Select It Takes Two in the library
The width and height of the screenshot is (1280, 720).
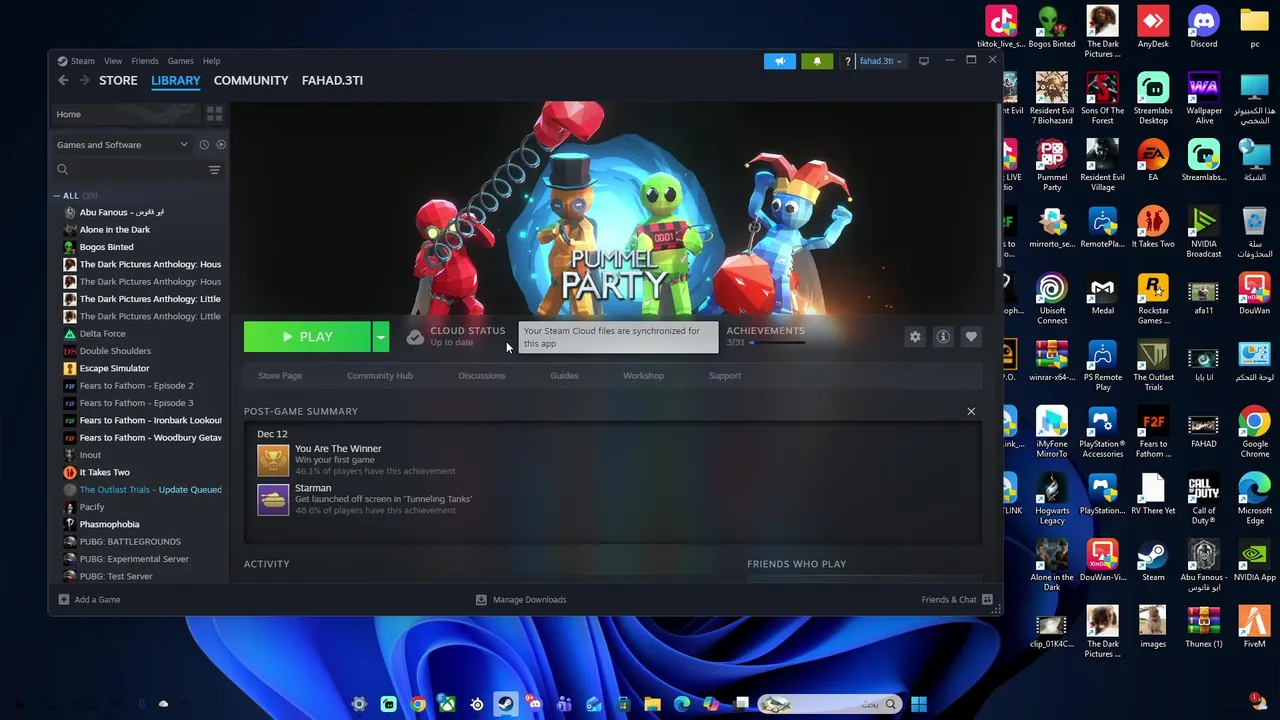click(x=105, y=472)
